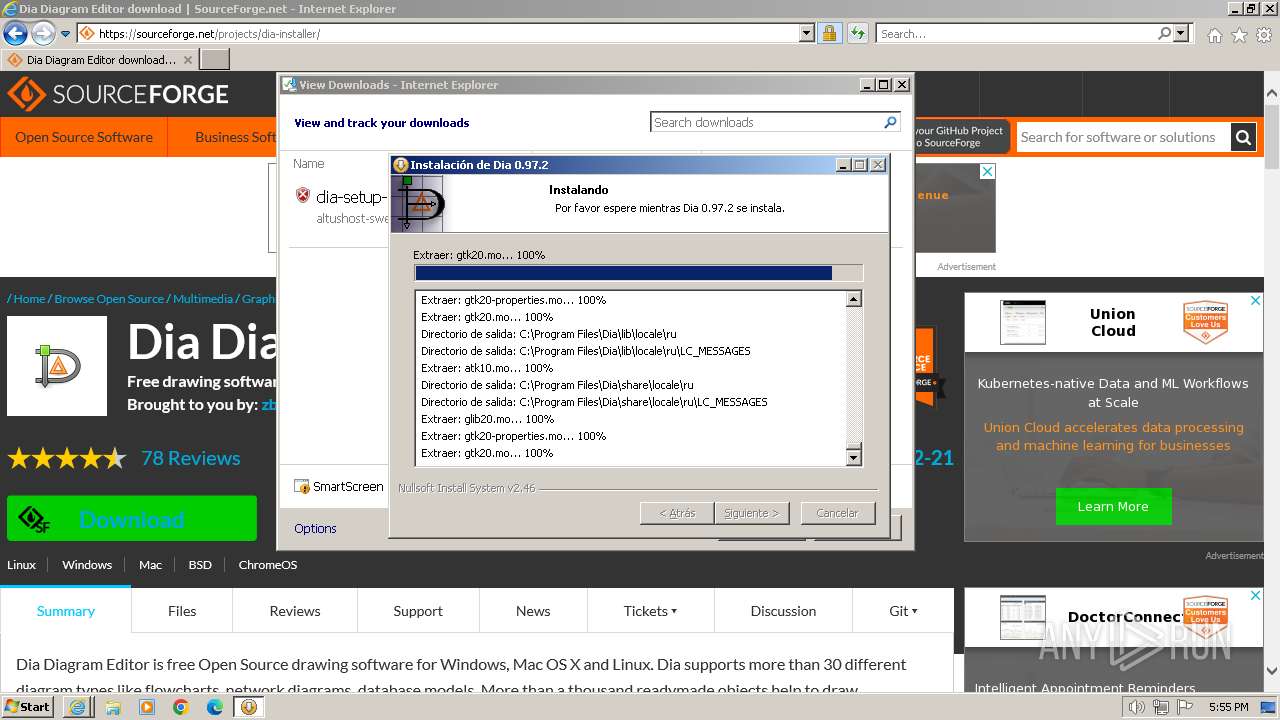Select the Dia Diagram Editor download tab
Screen dimensions: 1280x720
(x=100, y=59)
